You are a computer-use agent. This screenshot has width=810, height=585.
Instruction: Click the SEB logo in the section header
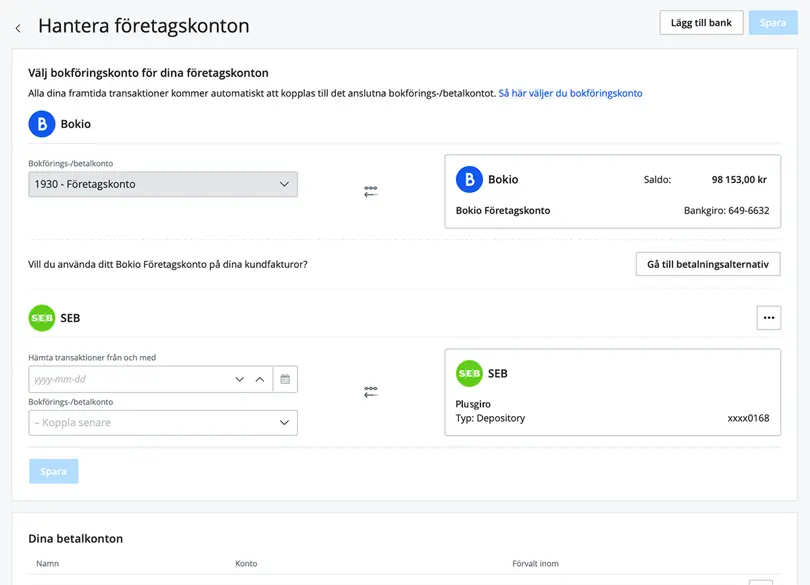coord(42,318)
